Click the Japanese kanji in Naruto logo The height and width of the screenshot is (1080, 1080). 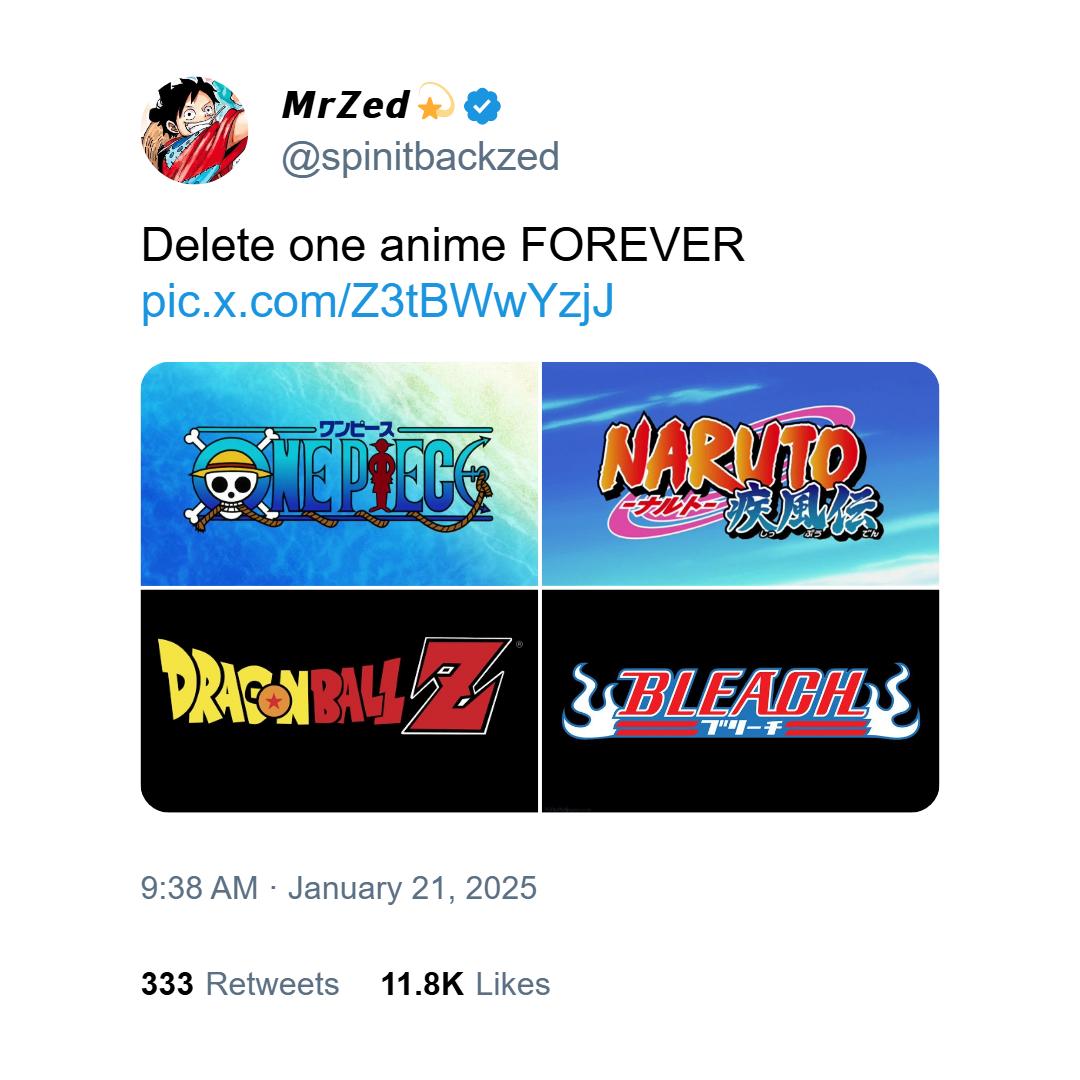[x=802, y=512]
